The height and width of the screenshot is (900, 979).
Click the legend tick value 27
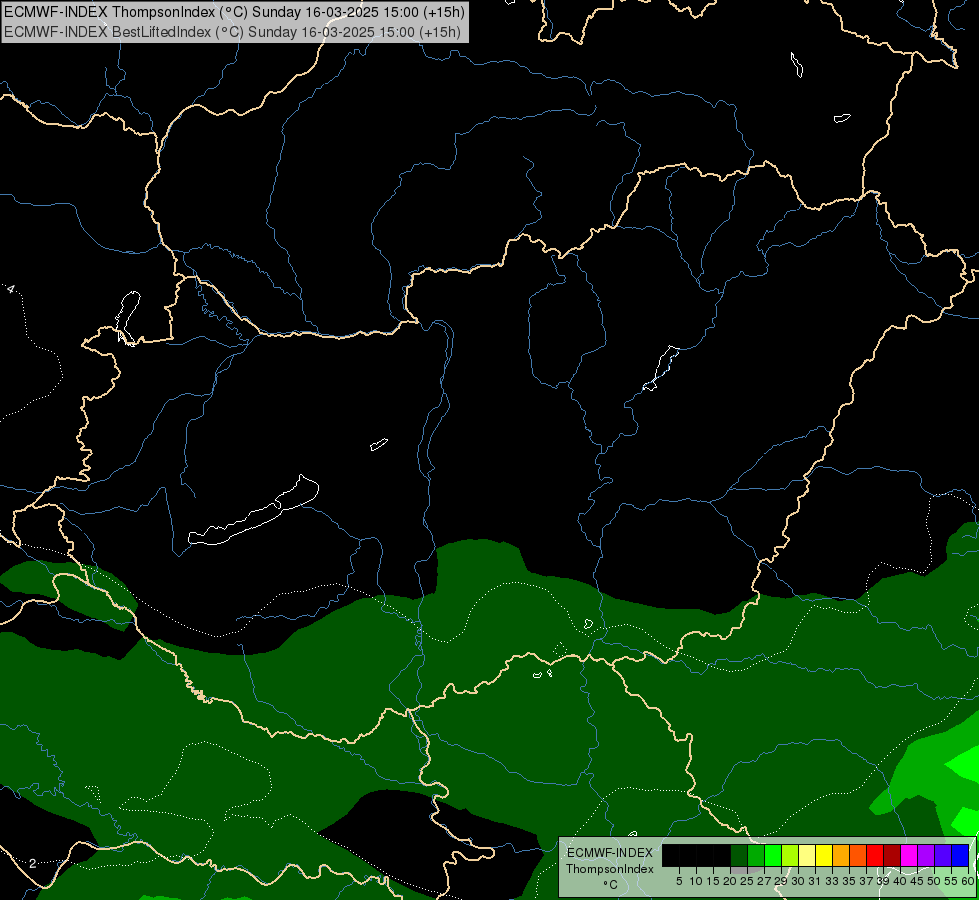[x=764, y=881]
